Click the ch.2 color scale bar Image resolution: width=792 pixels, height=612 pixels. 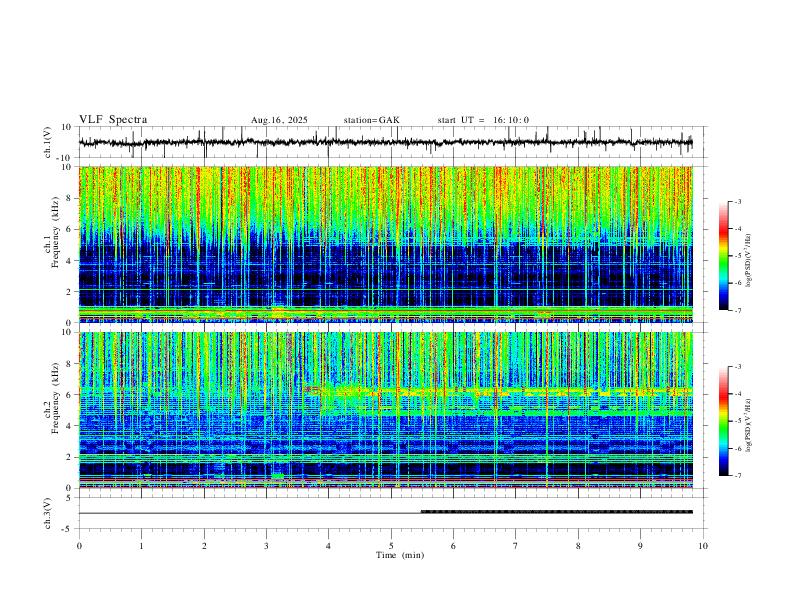pyautogui.click(x=723, y=421)
